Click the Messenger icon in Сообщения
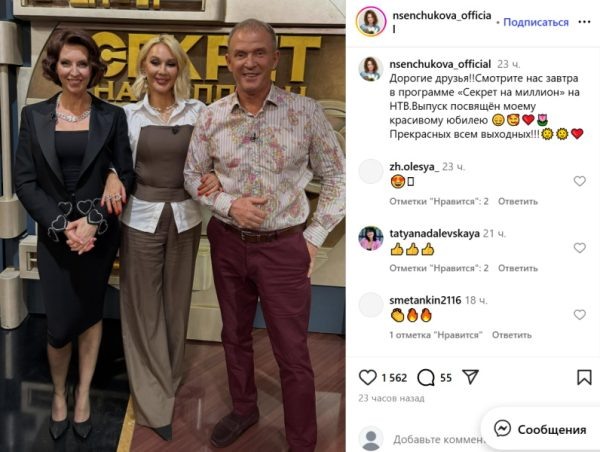Viewport: 600px width, 452px height. [x=502, y=429]
